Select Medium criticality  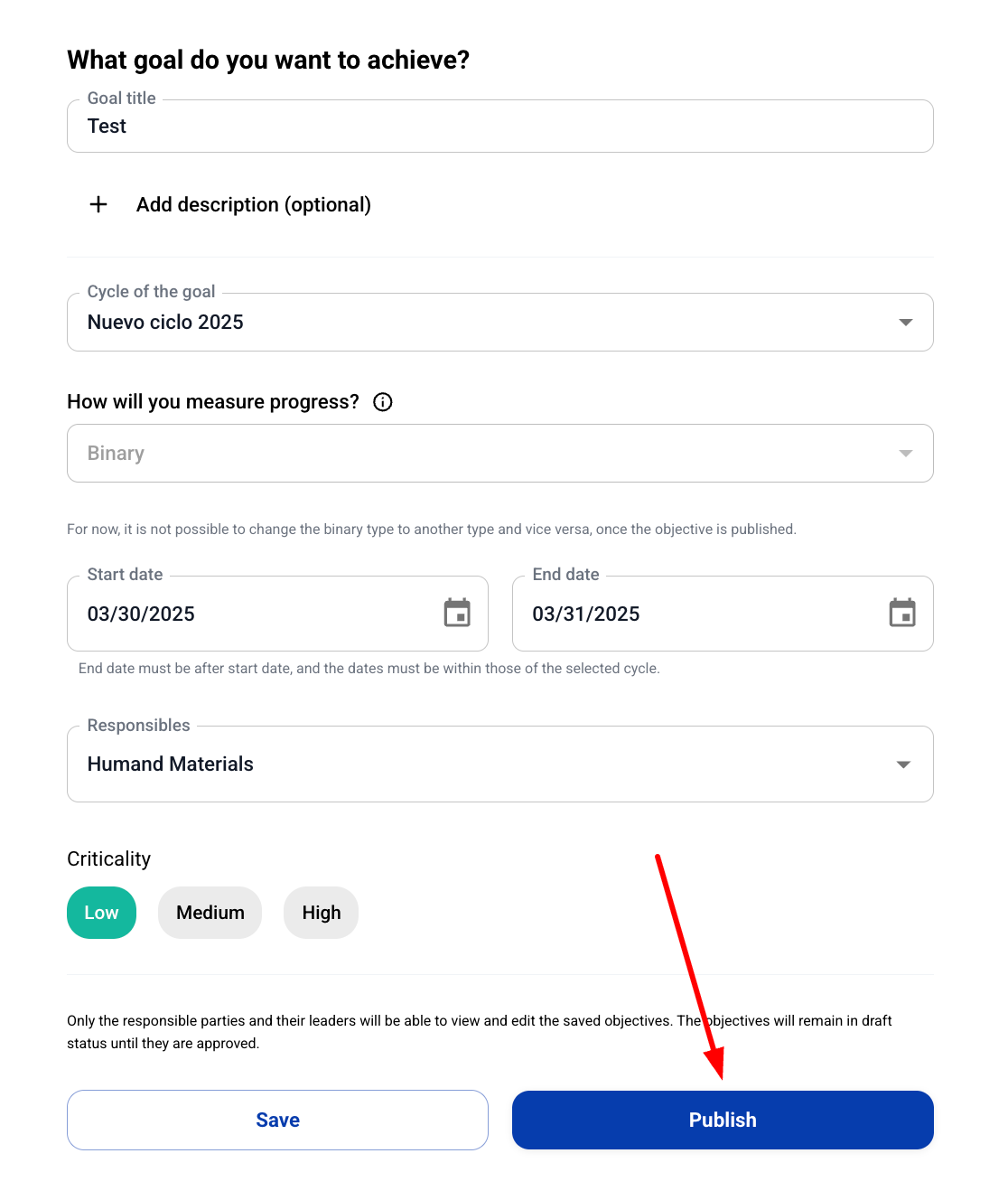(x=210, y=913)
